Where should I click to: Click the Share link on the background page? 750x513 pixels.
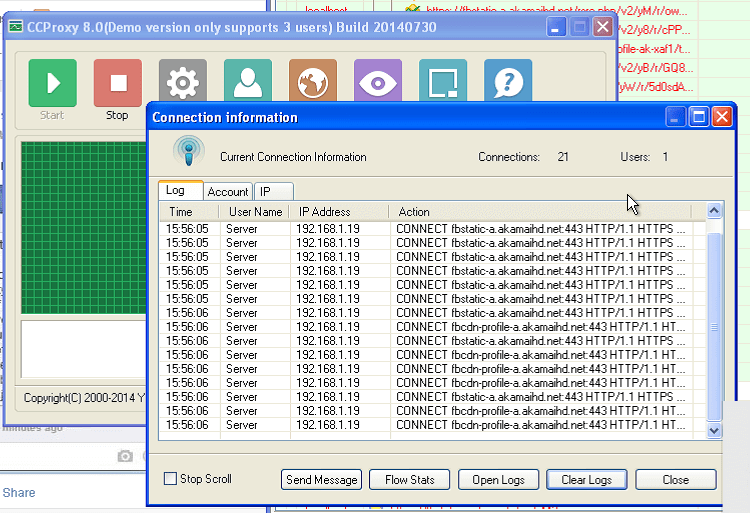pyautogui.click(x=19, y=492)
